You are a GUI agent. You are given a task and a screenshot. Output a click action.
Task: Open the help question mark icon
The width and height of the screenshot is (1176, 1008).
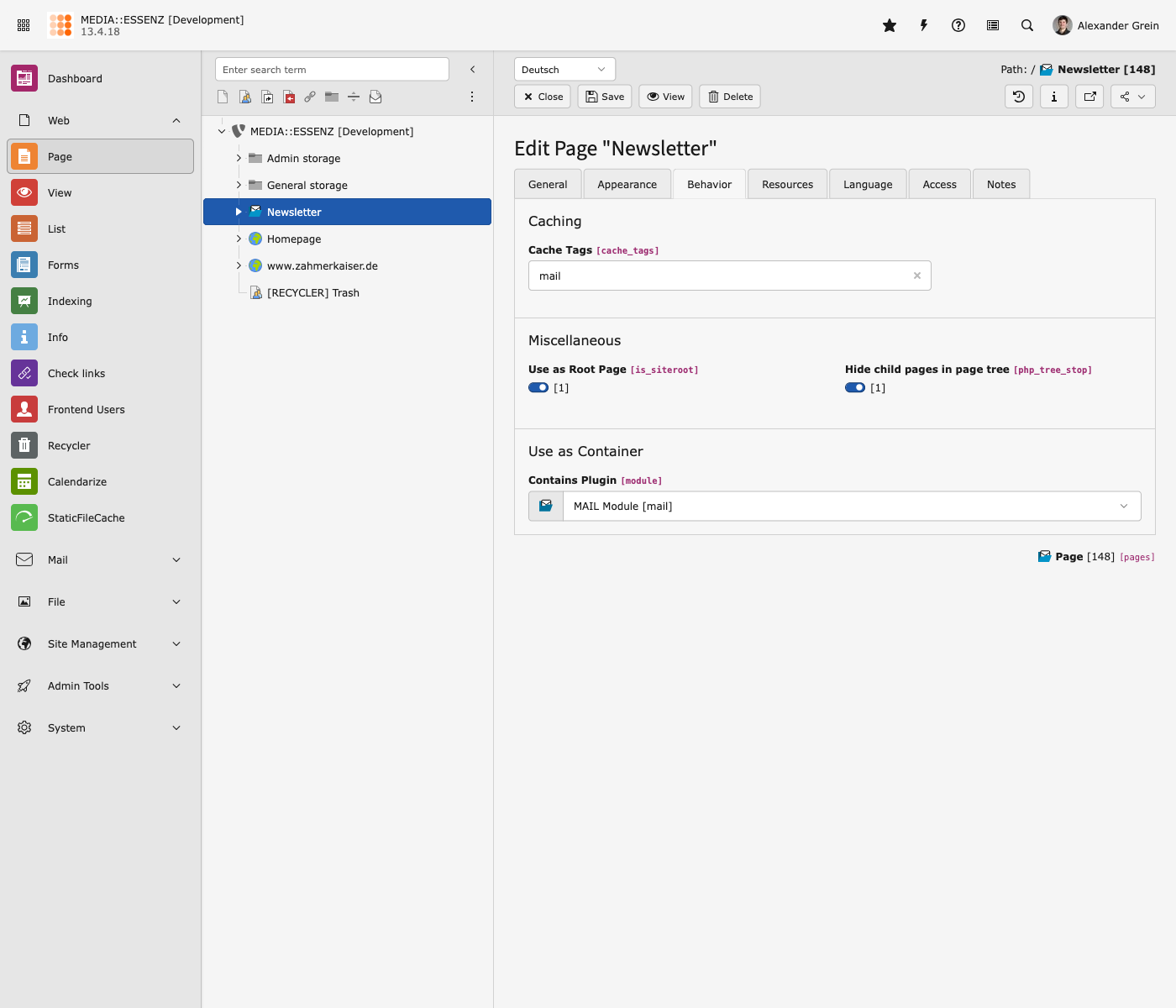(958, 25)
